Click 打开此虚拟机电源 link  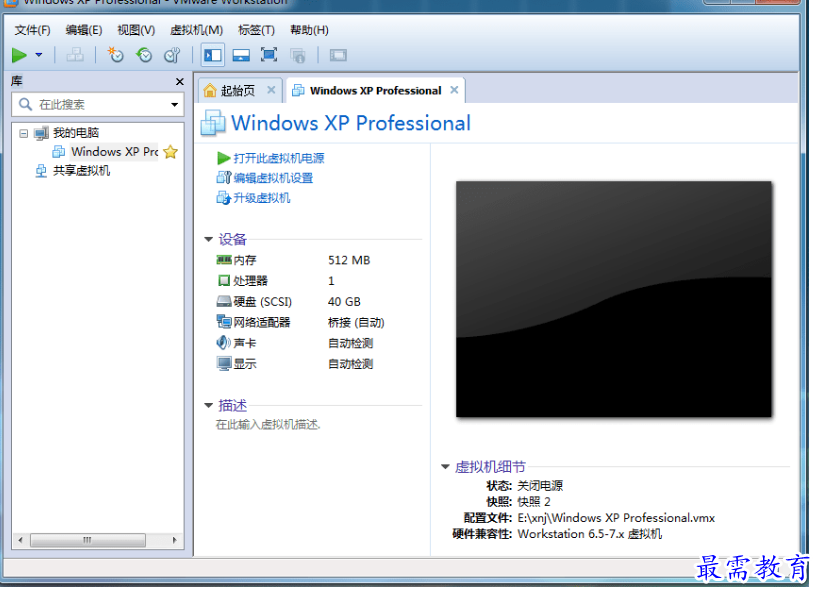(x=279, y=158)
